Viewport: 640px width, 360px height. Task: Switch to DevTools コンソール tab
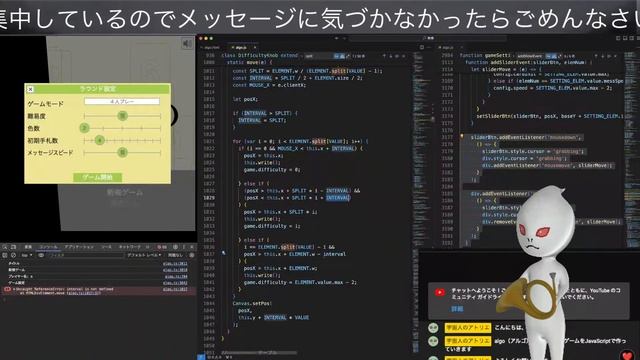(x=49, y=247)
